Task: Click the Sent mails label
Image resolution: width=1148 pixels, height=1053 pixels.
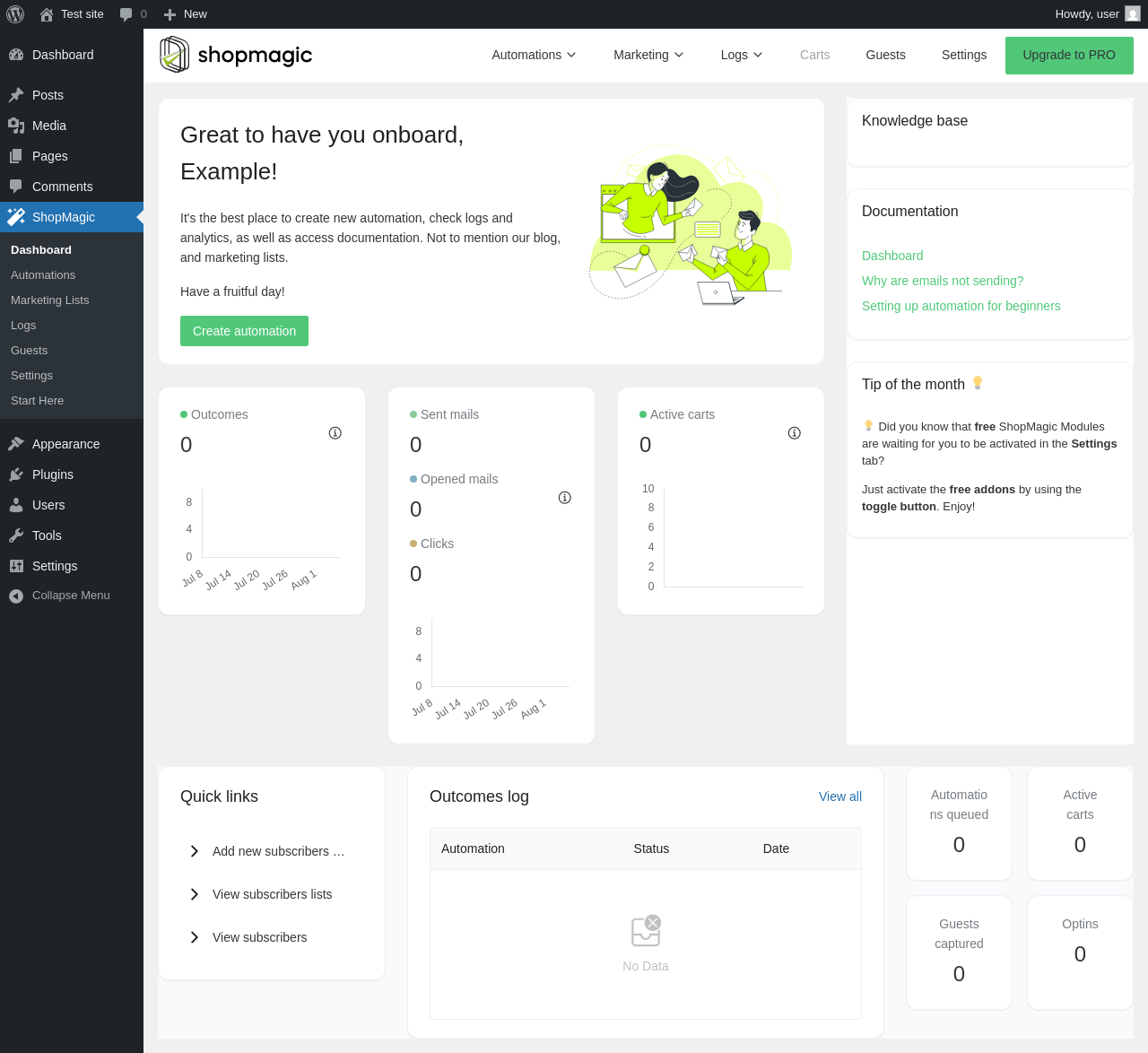Action: coord(450,414)
